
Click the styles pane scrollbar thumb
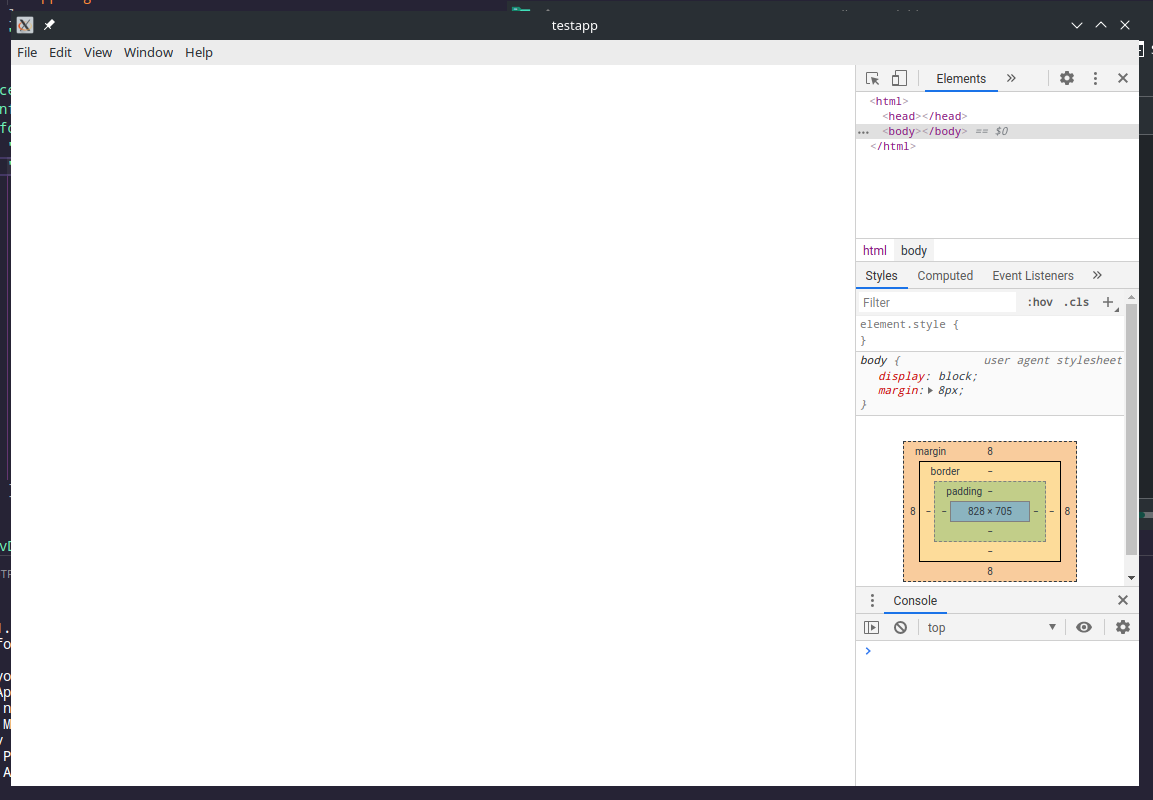(x=1131, y=429)
